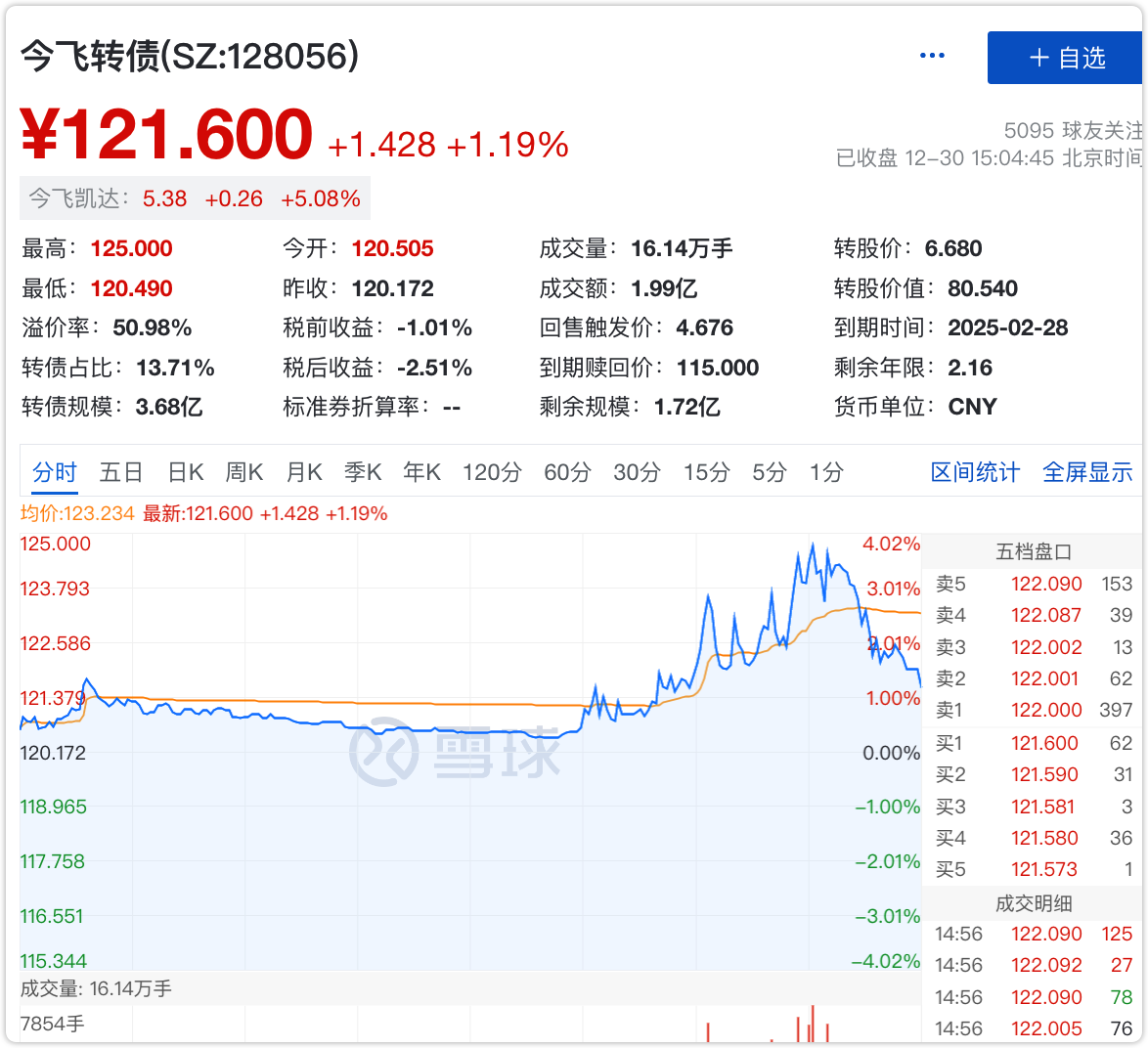
Task: Choose the 60分 interval tab
Action: pos(567,473)
